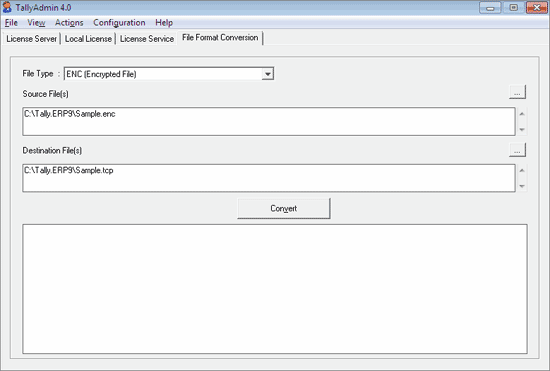Click up arrow beside Source File(s) box
Screen dimensions: 550x371
pyautogui.click(x=522, y=114)
